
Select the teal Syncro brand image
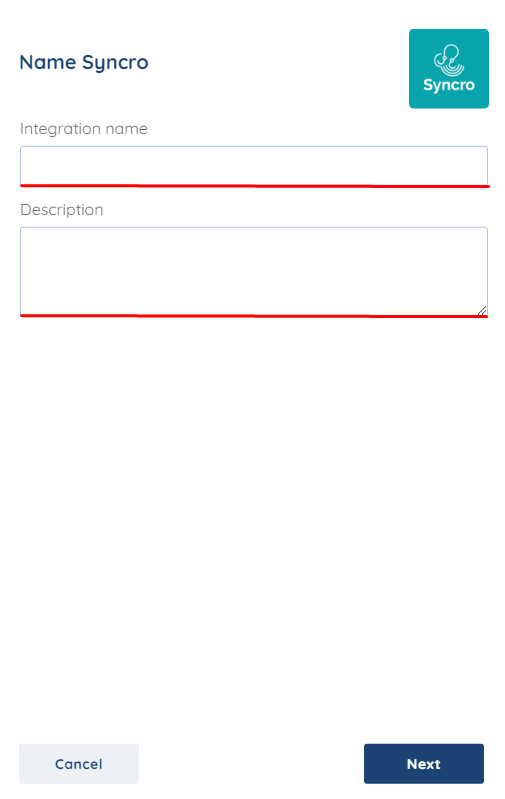coord(448,68)
